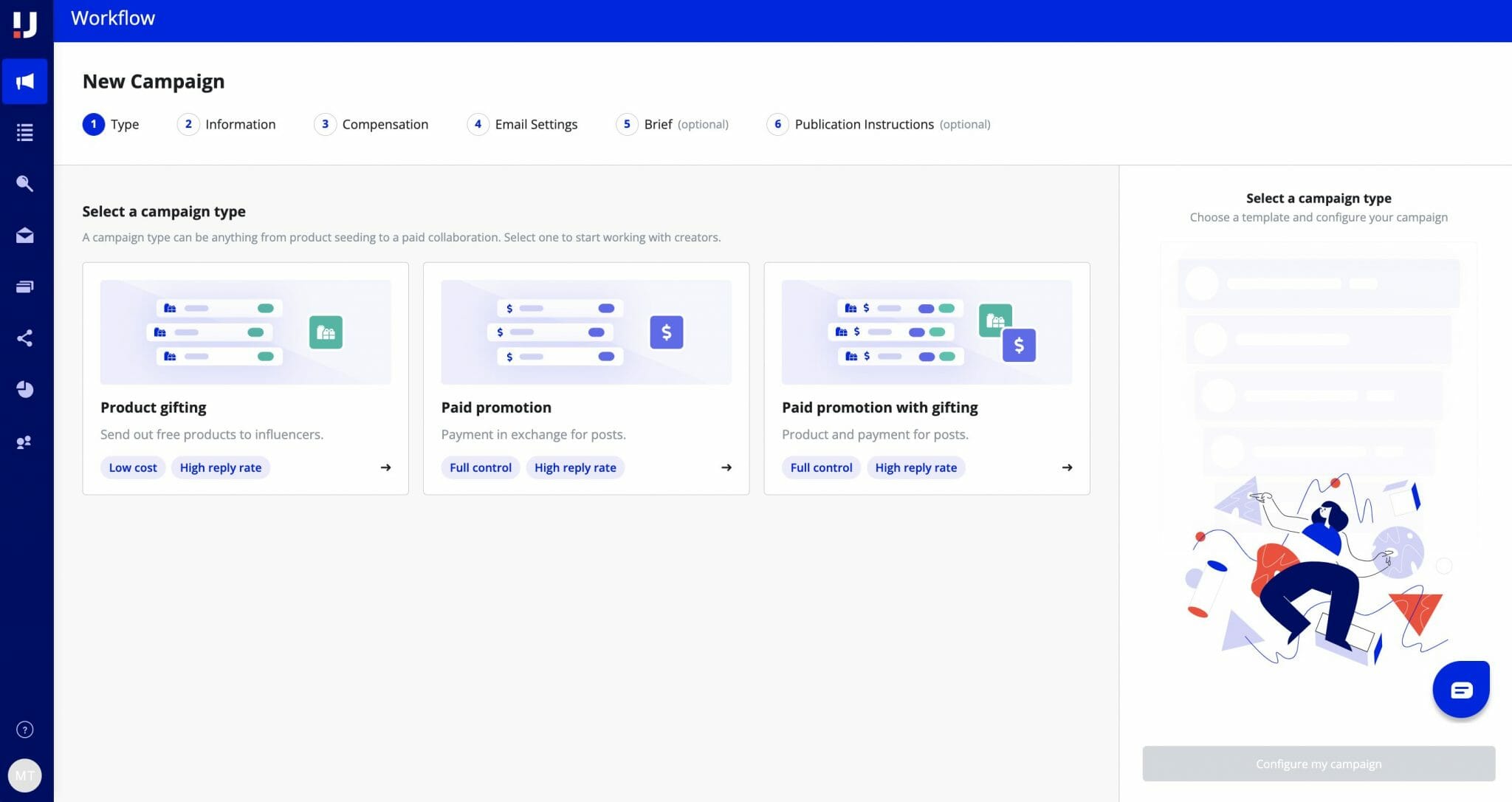
Task: Open the chat support bubble
Action: pos(1461,688)
